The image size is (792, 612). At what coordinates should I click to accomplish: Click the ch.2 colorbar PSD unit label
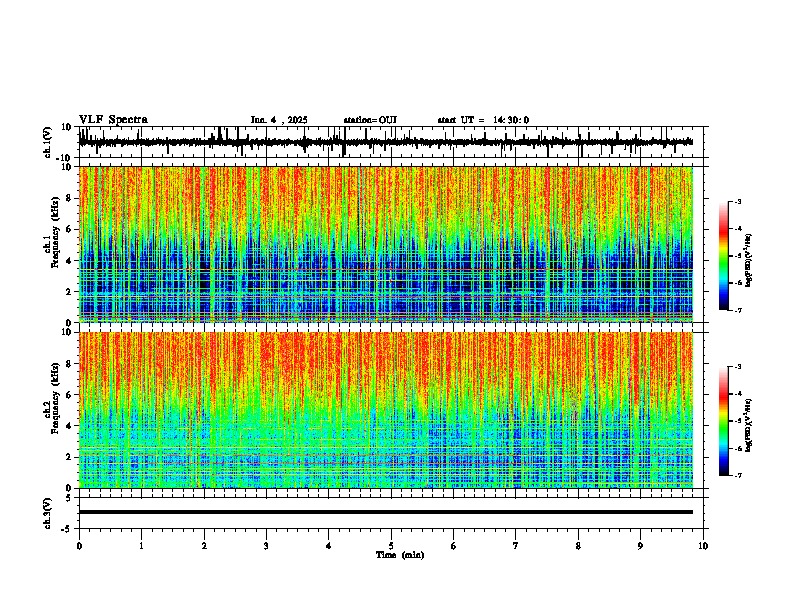(x=749, y=426)
